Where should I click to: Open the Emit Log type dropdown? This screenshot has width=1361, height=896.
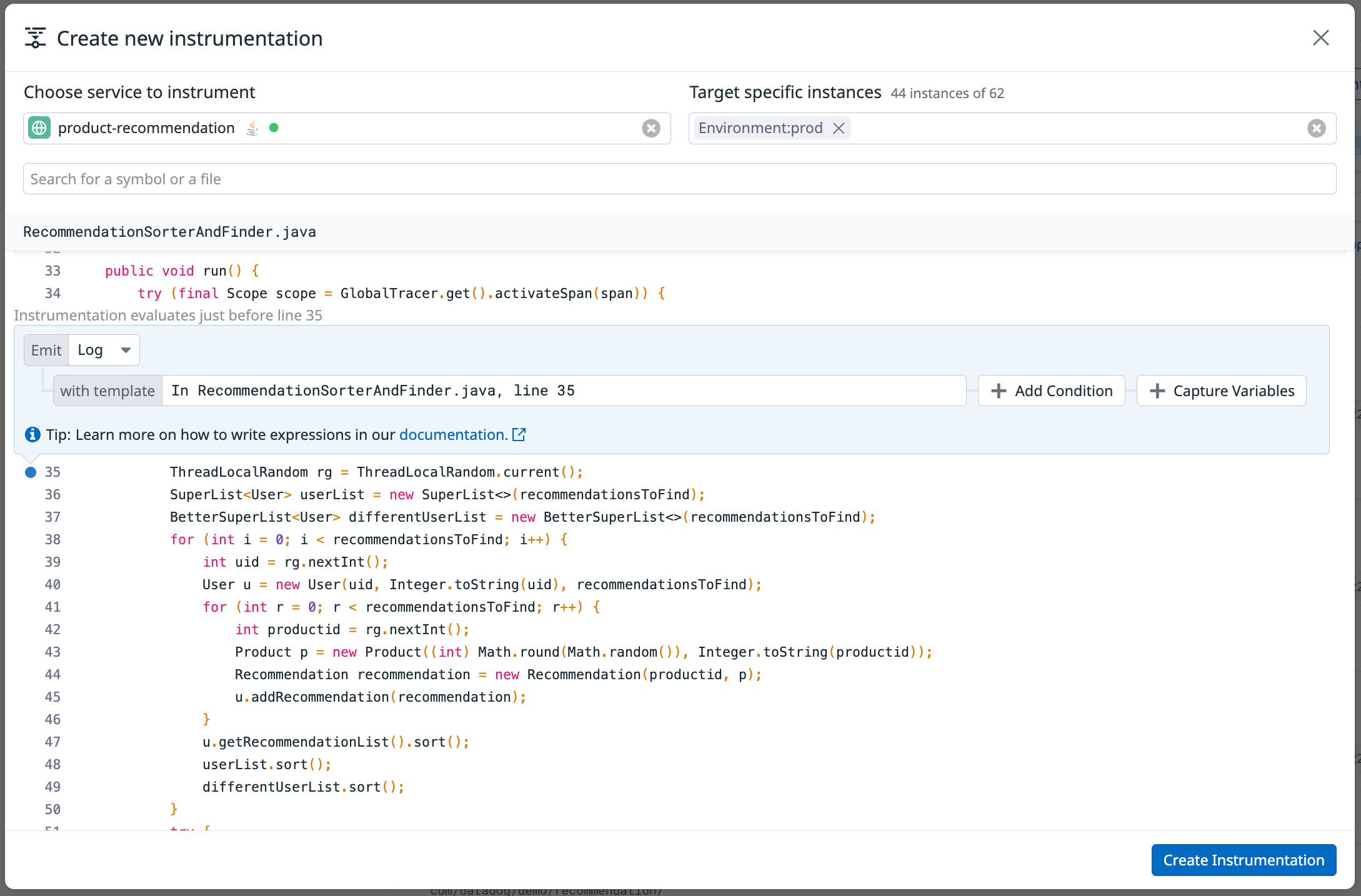(104, 350)
